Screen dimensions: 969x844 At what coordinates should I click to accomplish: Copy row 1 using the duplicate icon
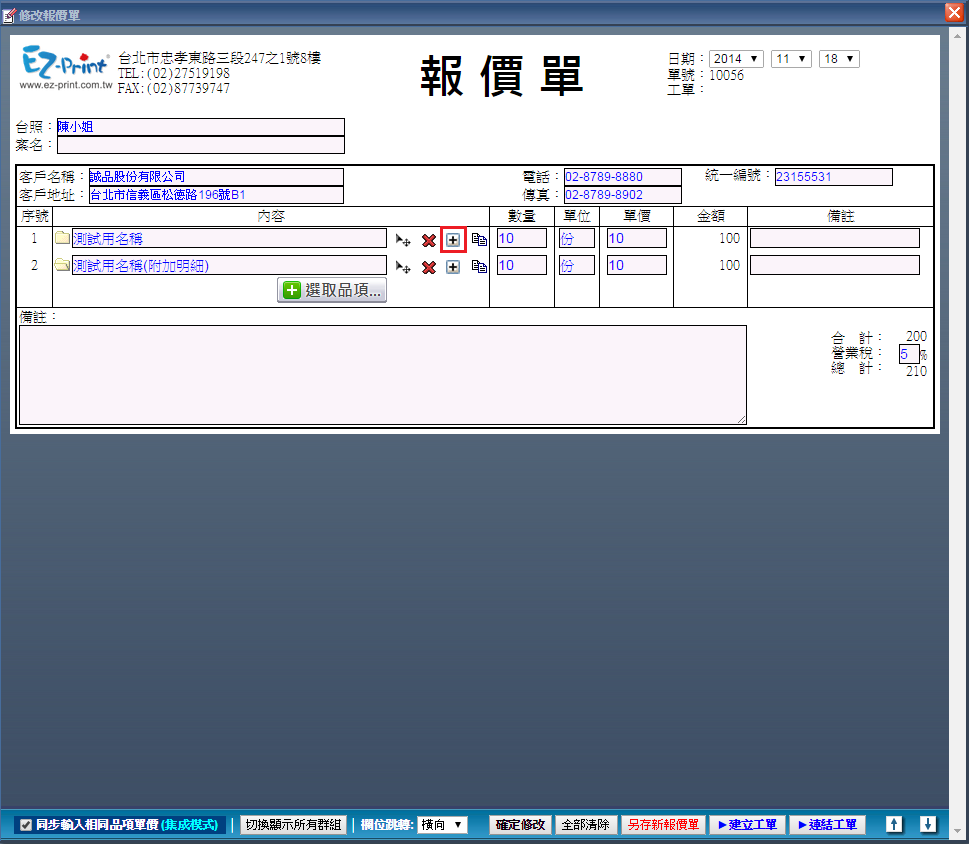[x=479, y=240]
